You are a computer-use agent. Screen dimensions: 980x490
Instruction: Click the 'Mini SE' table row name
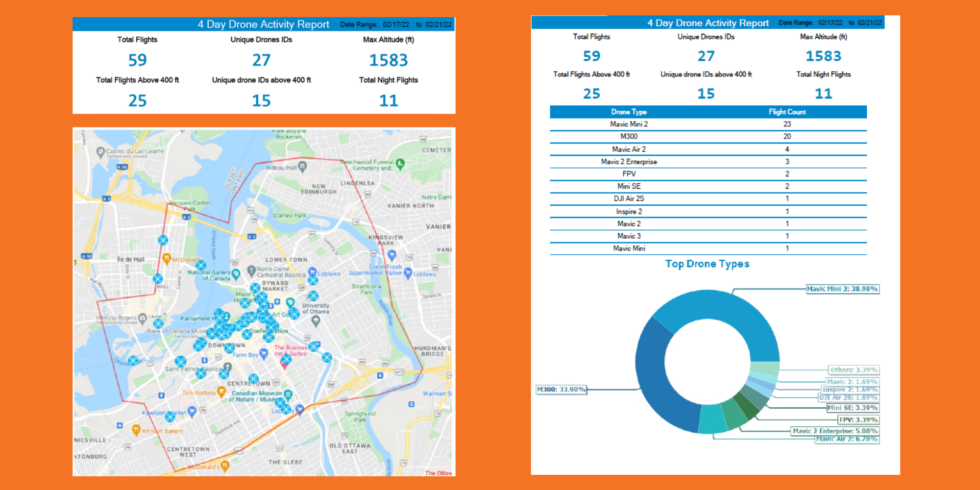629,186
